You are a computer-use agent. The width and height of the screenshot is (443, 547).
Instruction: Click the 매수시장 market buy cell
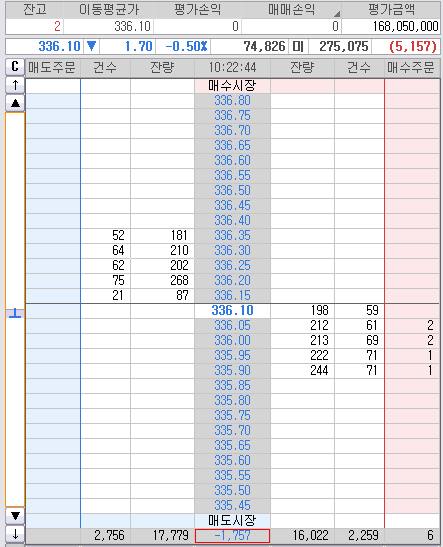point(232,85)
